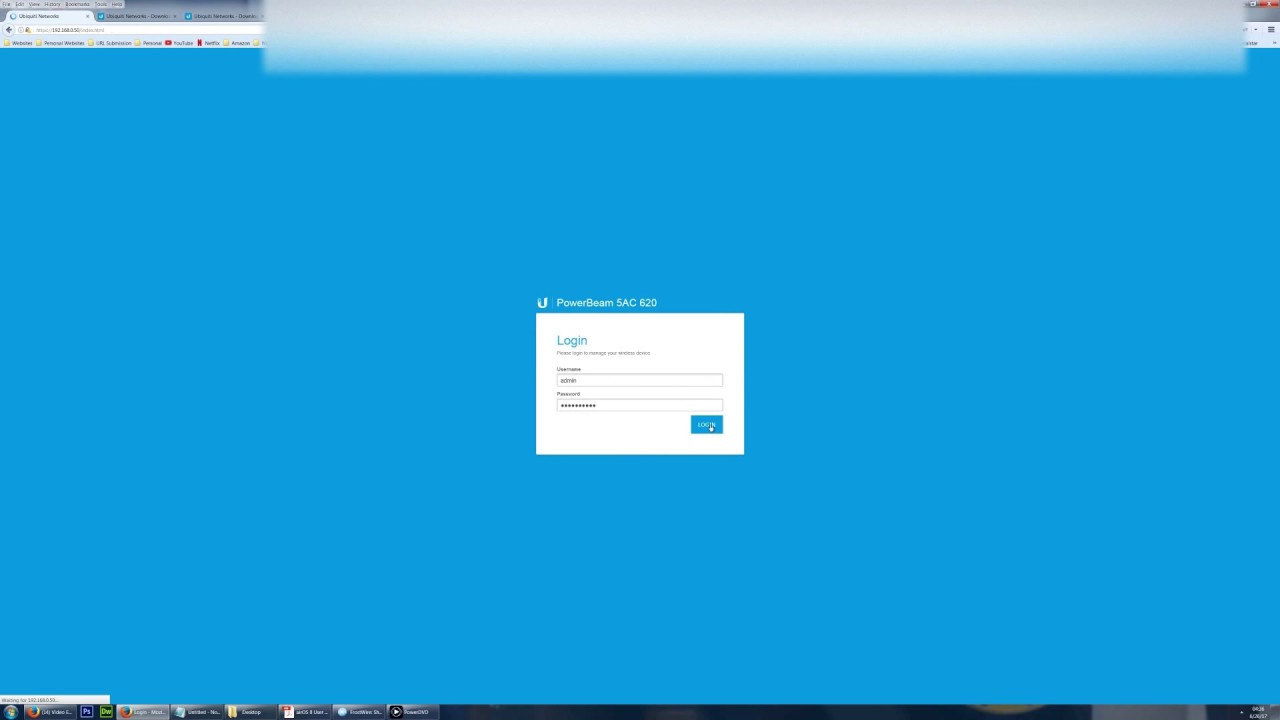This screenshot has height=720, width=1280.
Task: Open the Tools menu
Action: click(x=100, y=4)
